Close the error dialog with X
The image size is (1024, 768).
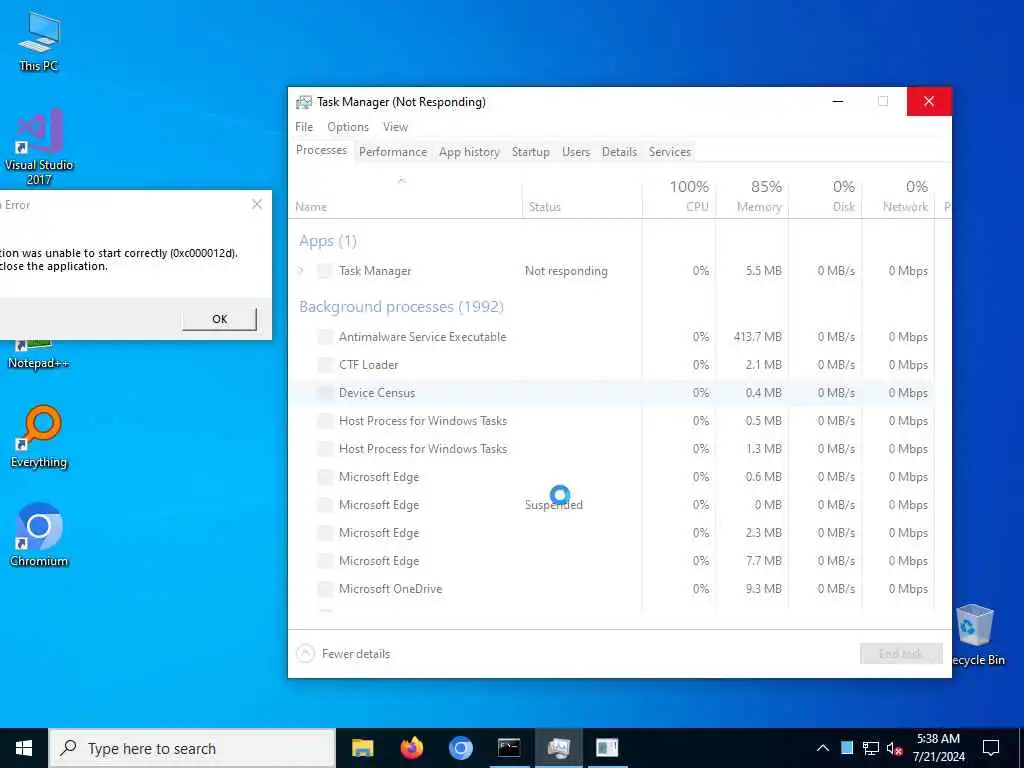click(x=257, y=204)
